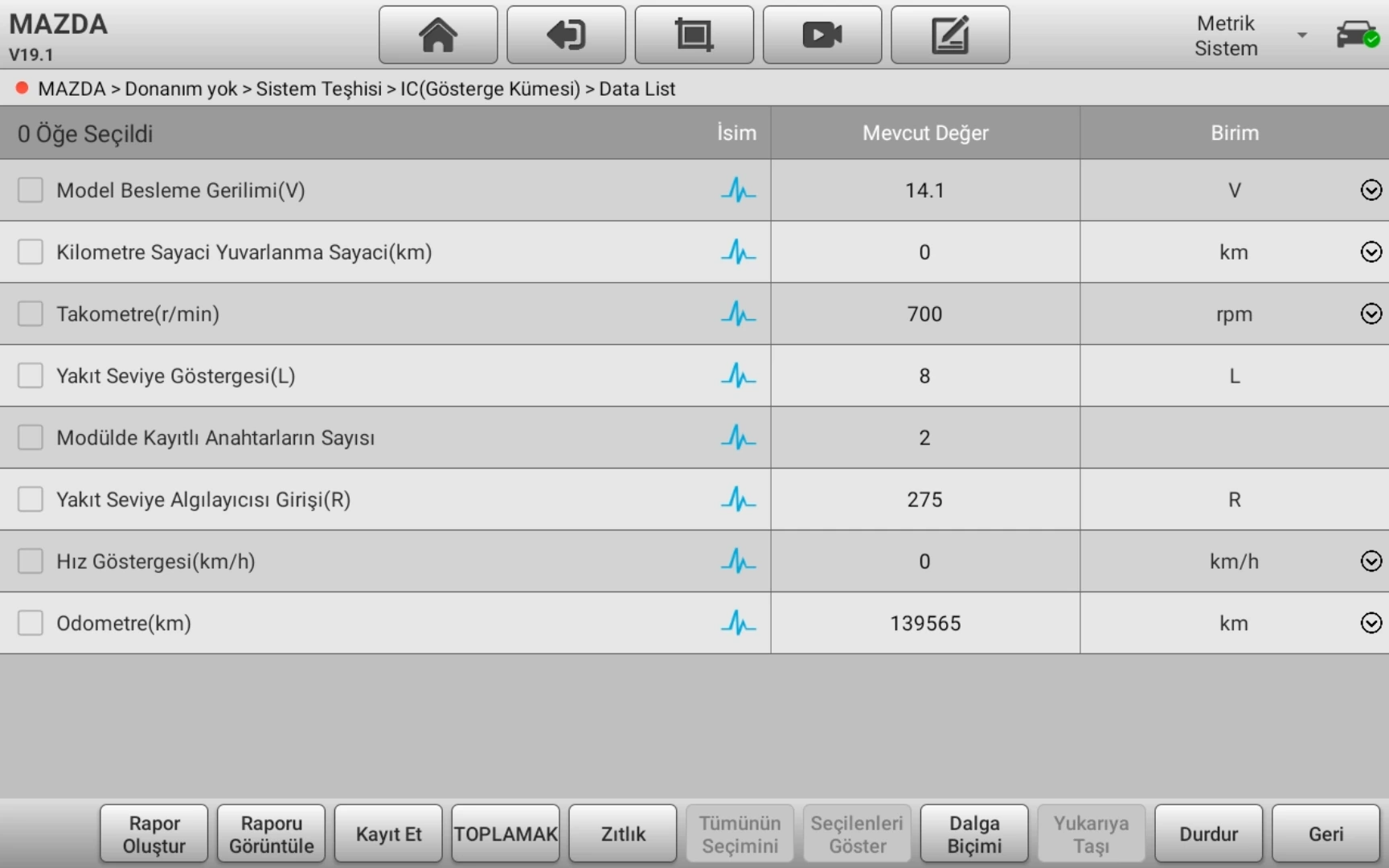Expand unit options for Odometre row
Viewport: 1389px width, 868px height.
pos(1371,623)
